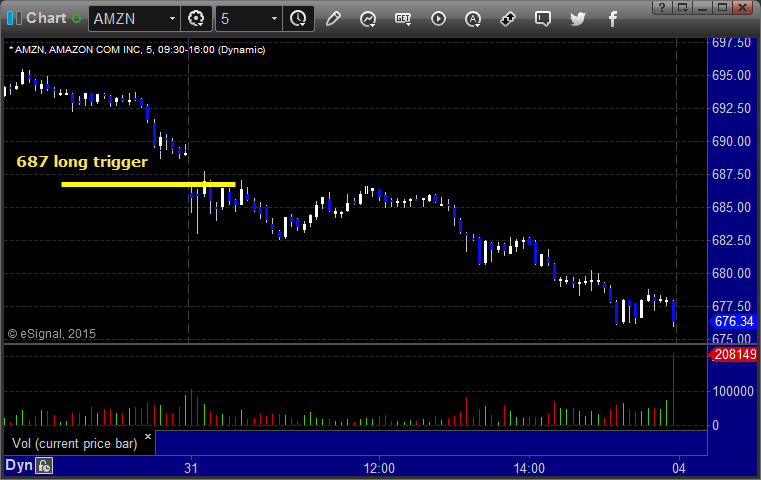This screenshot has width=761, height=480.
Task: Click the 12:00 time axis label
Action: tap(379, 468)
